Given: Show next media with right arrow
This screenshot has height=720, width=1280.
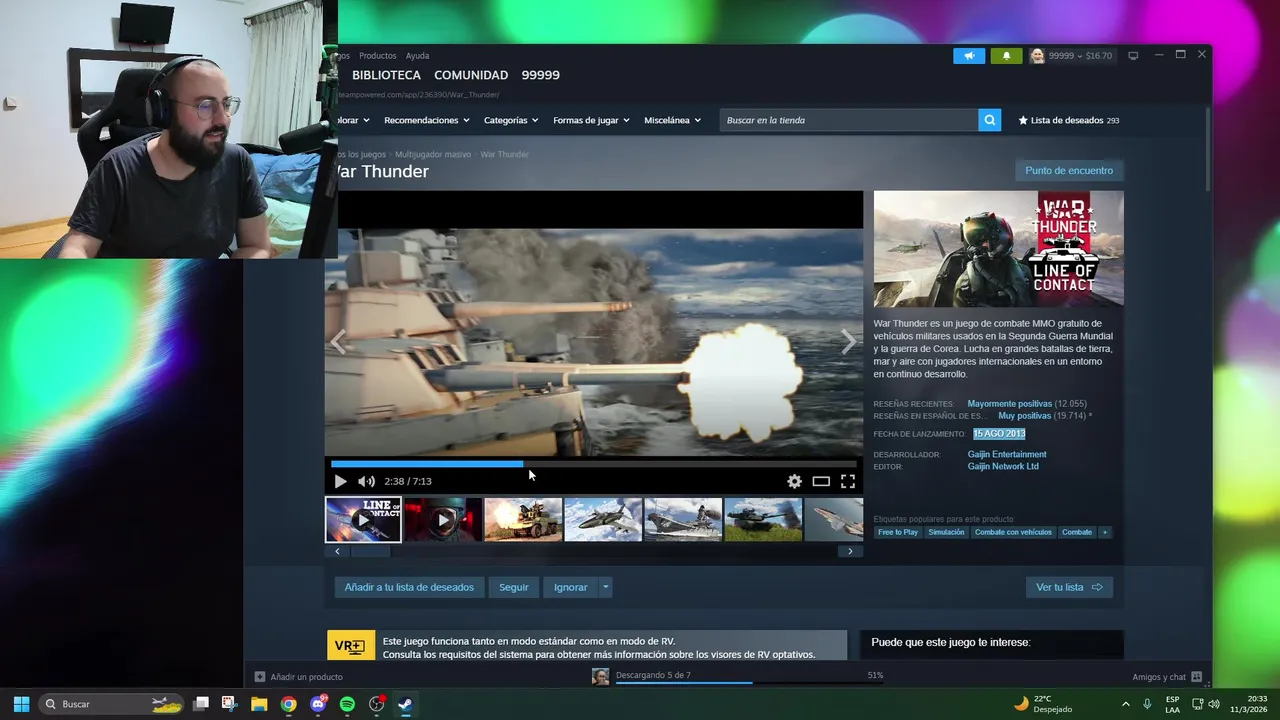Looking at the screenshot, I should 848,342.
